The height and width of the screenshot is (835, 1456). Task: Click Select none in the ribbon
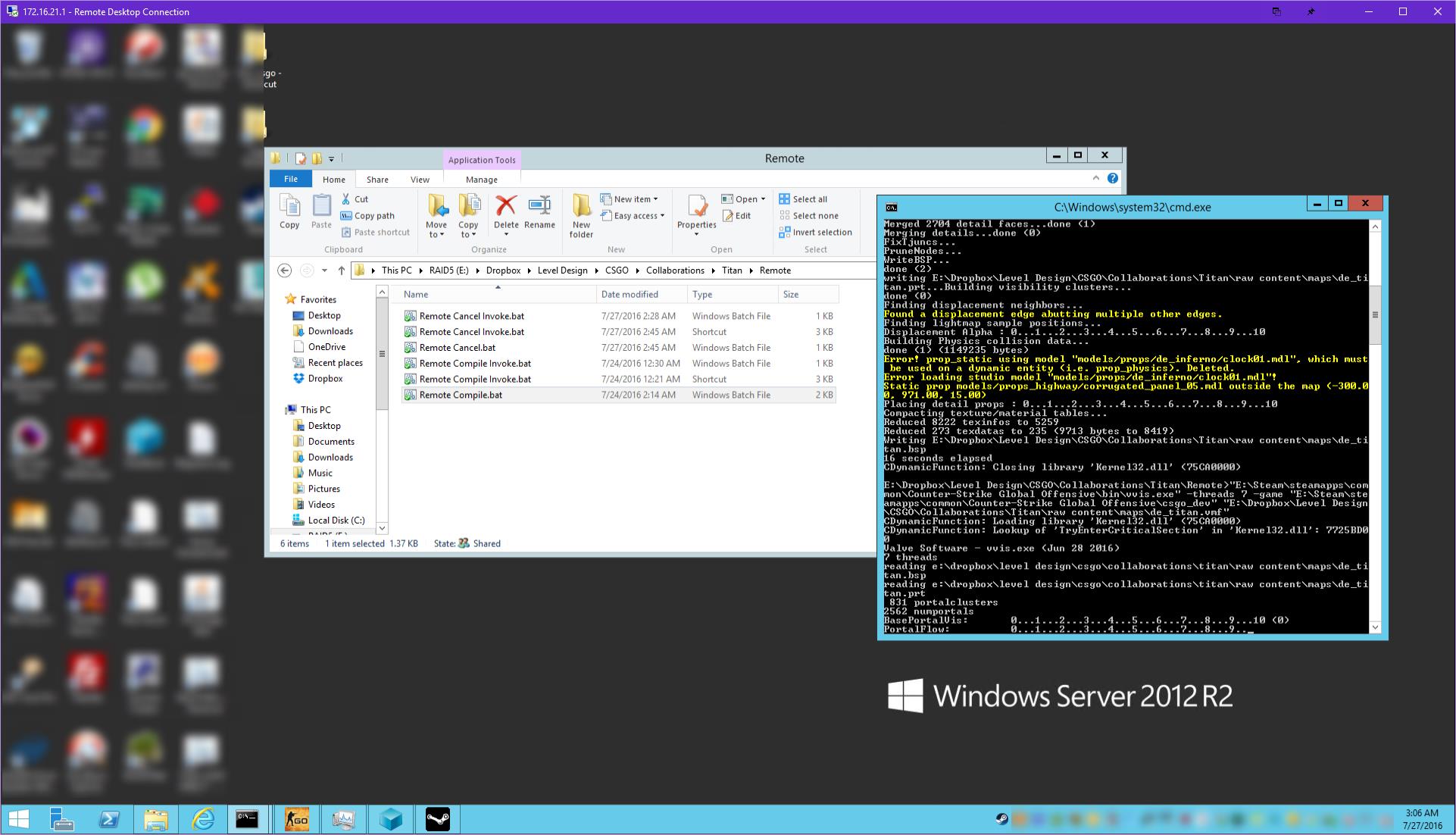tap(808, 216)
